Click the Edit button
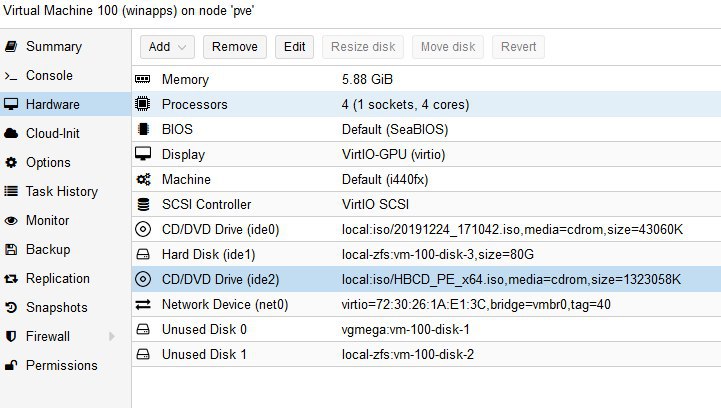Image resolution: width=721 pixels, height=408 pixels. (294, 47)
